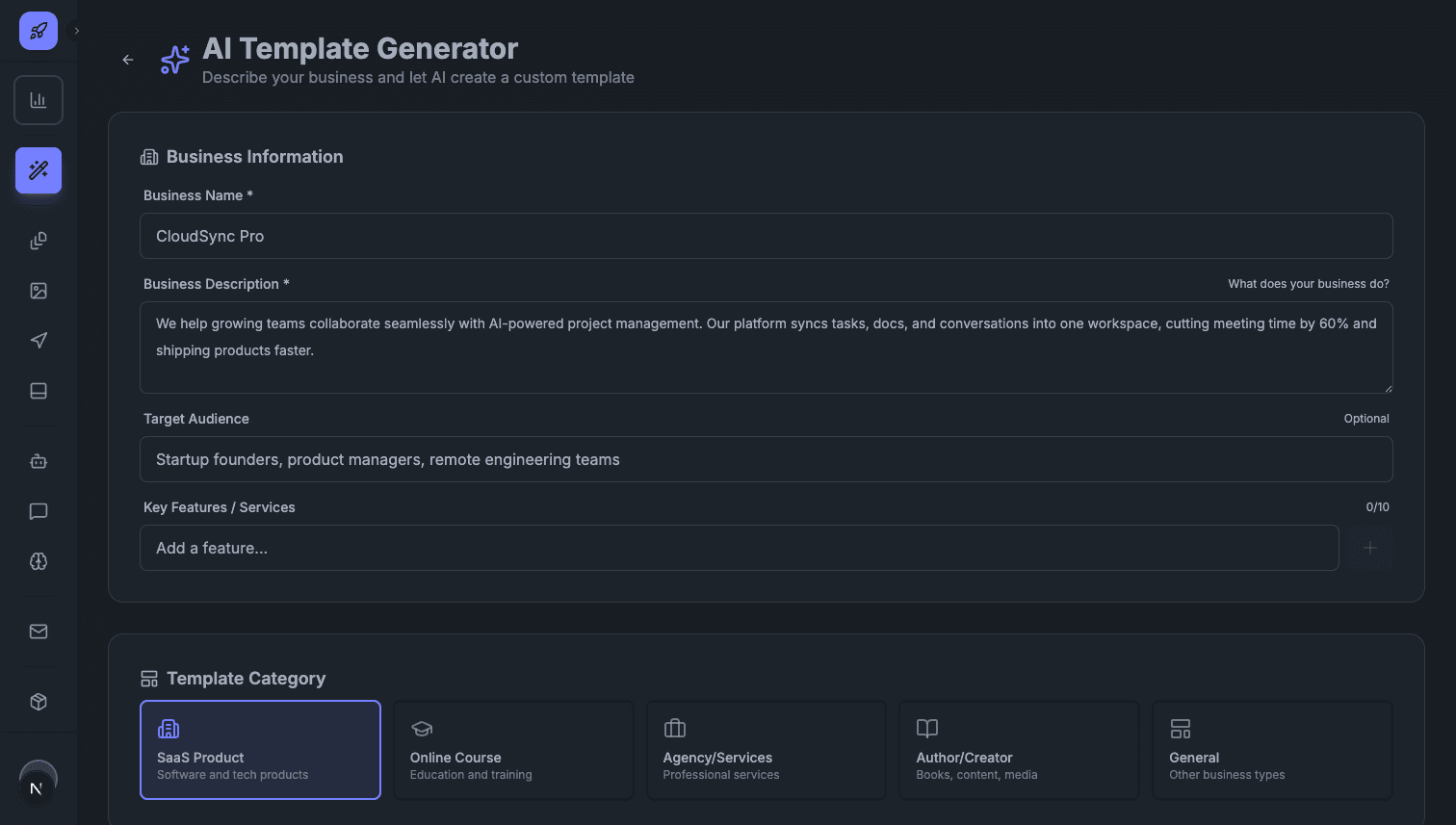
Task: Open the analytics bar chart panel
Action: [x=39, y=99]
